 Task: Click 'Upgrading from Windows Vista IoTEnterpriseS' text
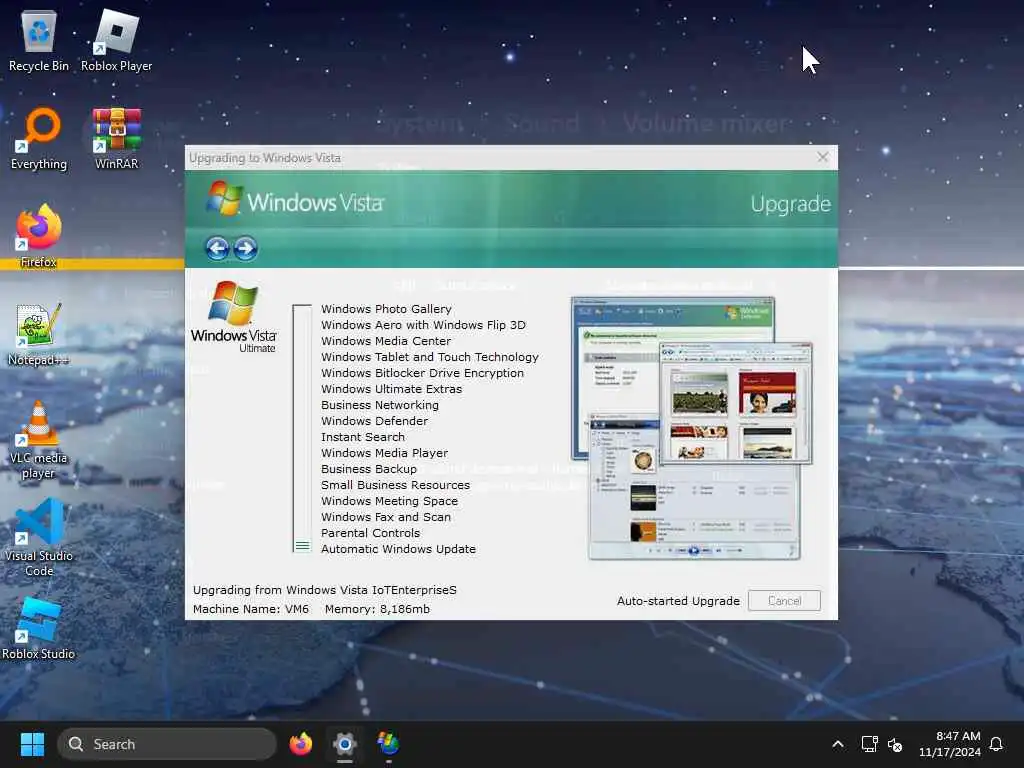325,590
